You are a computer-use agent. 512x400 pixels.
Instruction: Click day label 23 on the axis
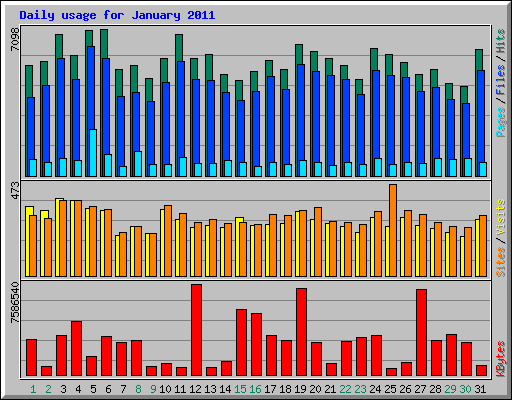[x=360, y=389]
